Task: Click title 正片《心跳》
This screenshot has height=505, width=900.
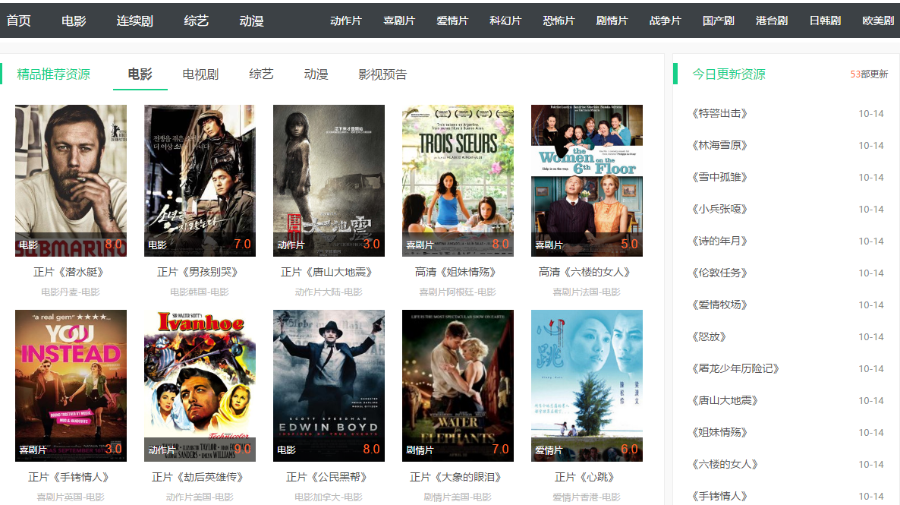Action: point(585,477)
